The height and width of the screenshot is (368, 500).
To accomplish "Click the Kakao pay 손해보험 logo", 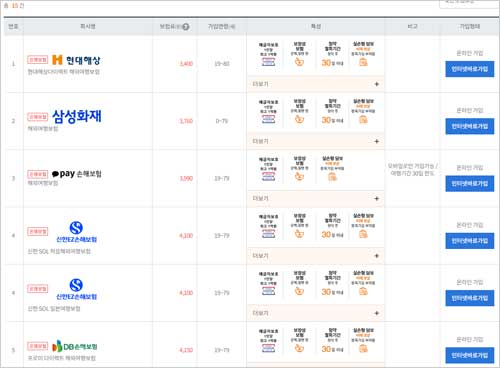I will pos(77,174).
